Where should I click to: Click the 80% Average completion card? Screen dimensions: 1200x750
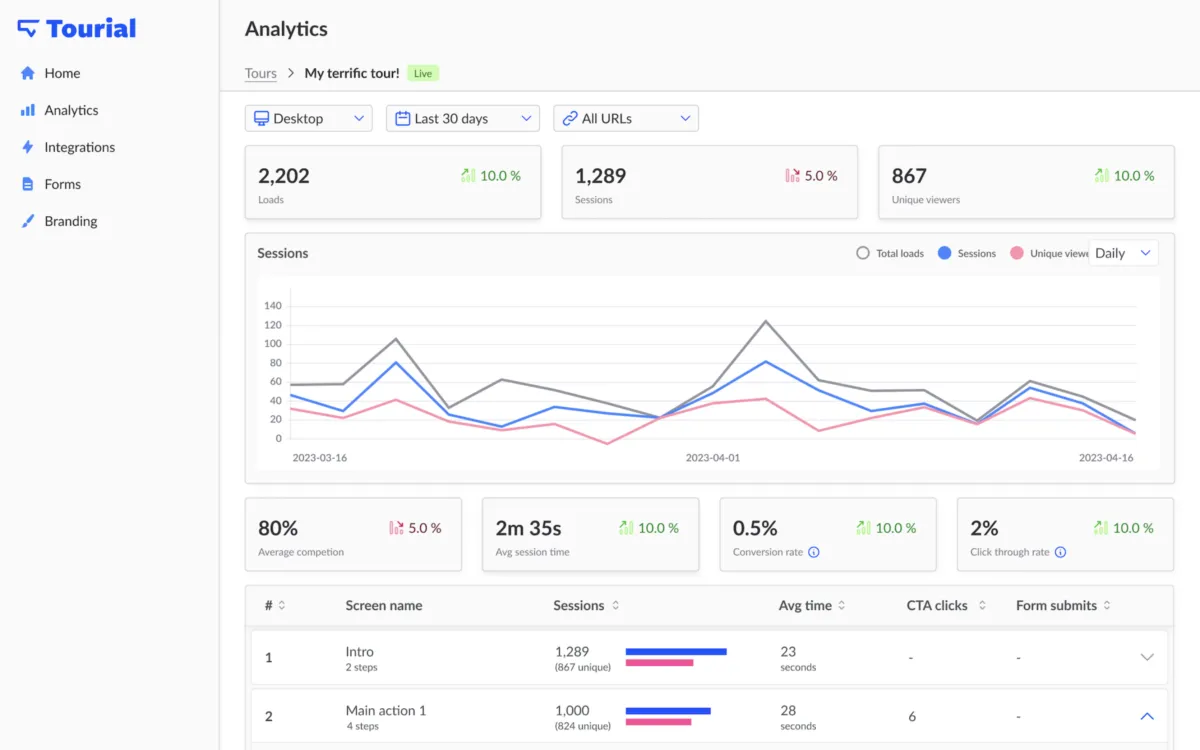click(353, 535)
